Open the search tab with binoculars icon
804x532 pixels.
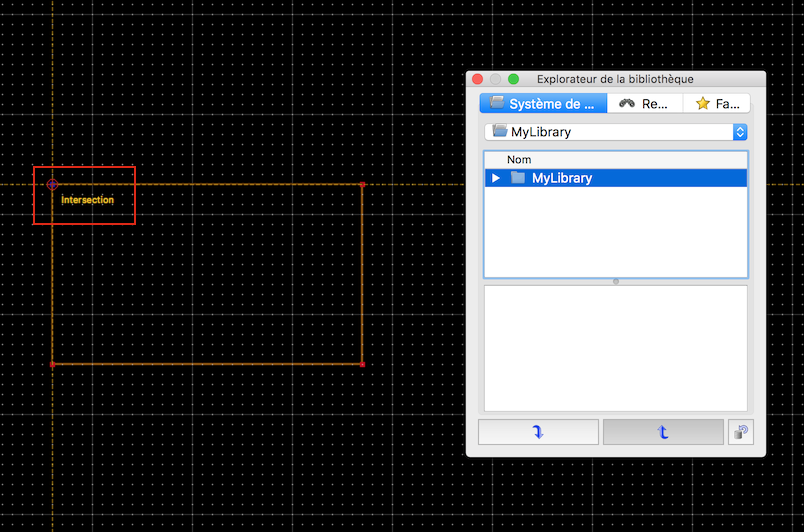pos(644,103)
